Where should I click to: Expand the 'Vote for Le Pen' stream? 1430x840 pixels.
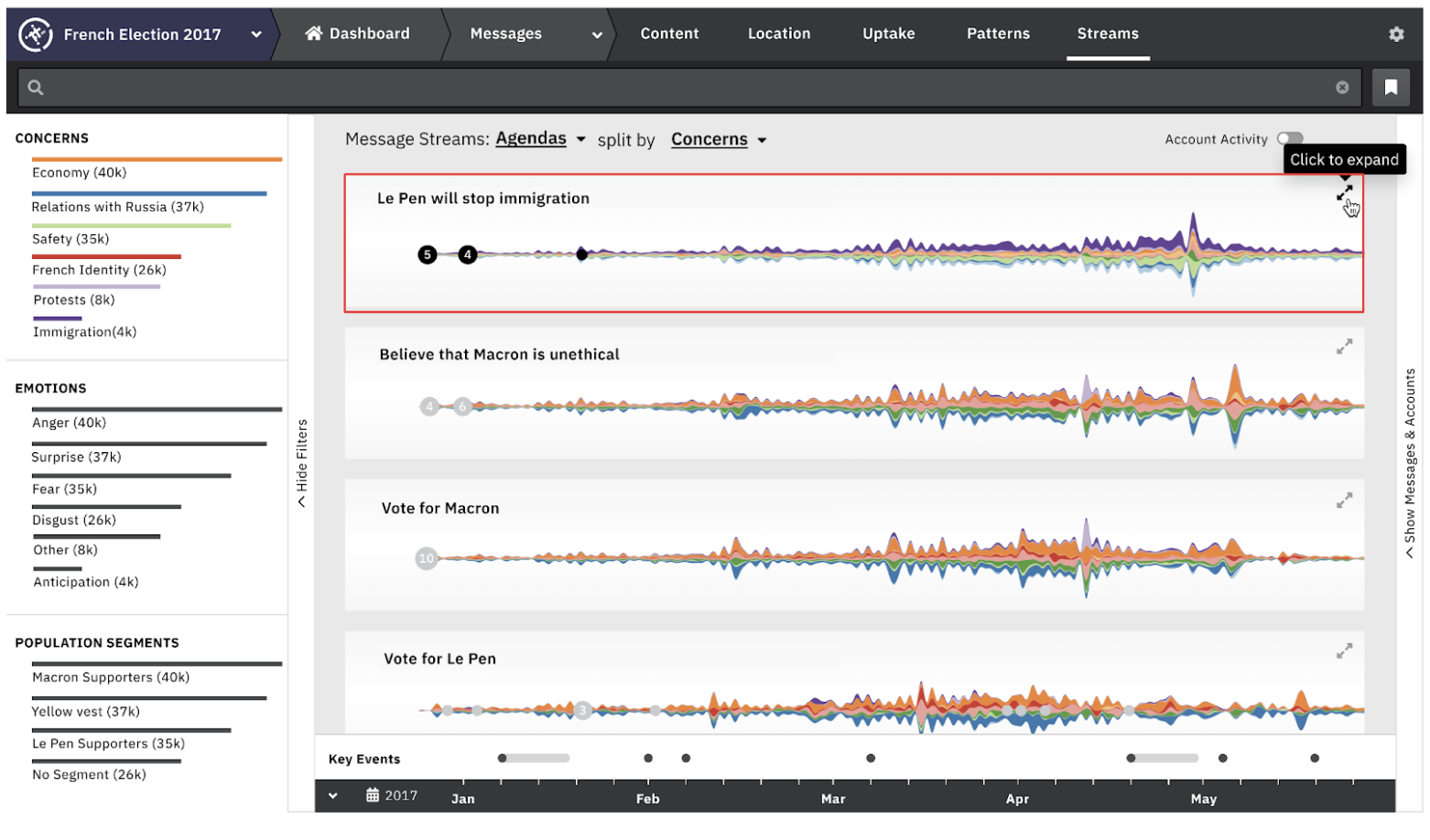click(1343, 652)
